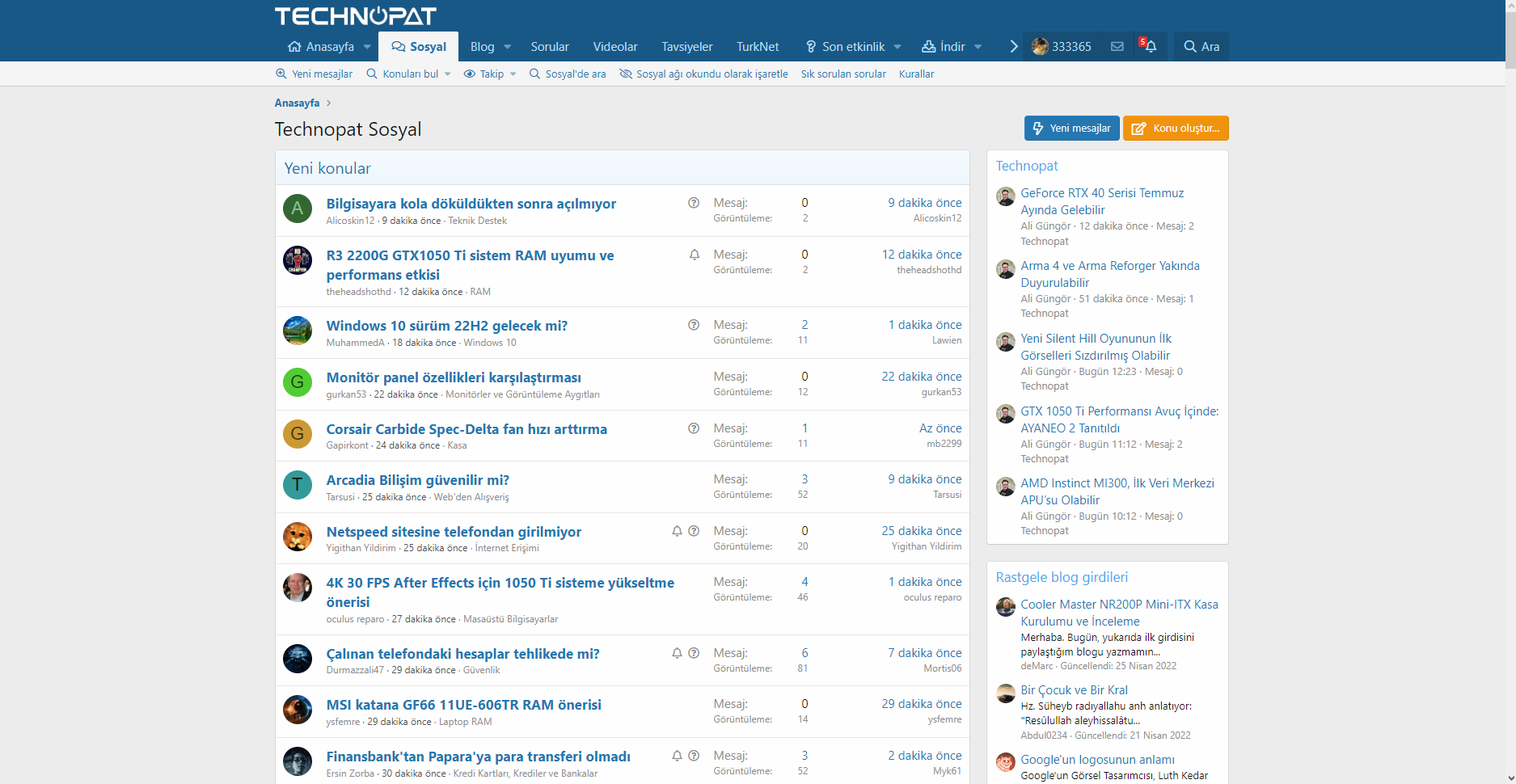Click the bell icon on Çalınan telefondaki thread

(x=677, y=653)
